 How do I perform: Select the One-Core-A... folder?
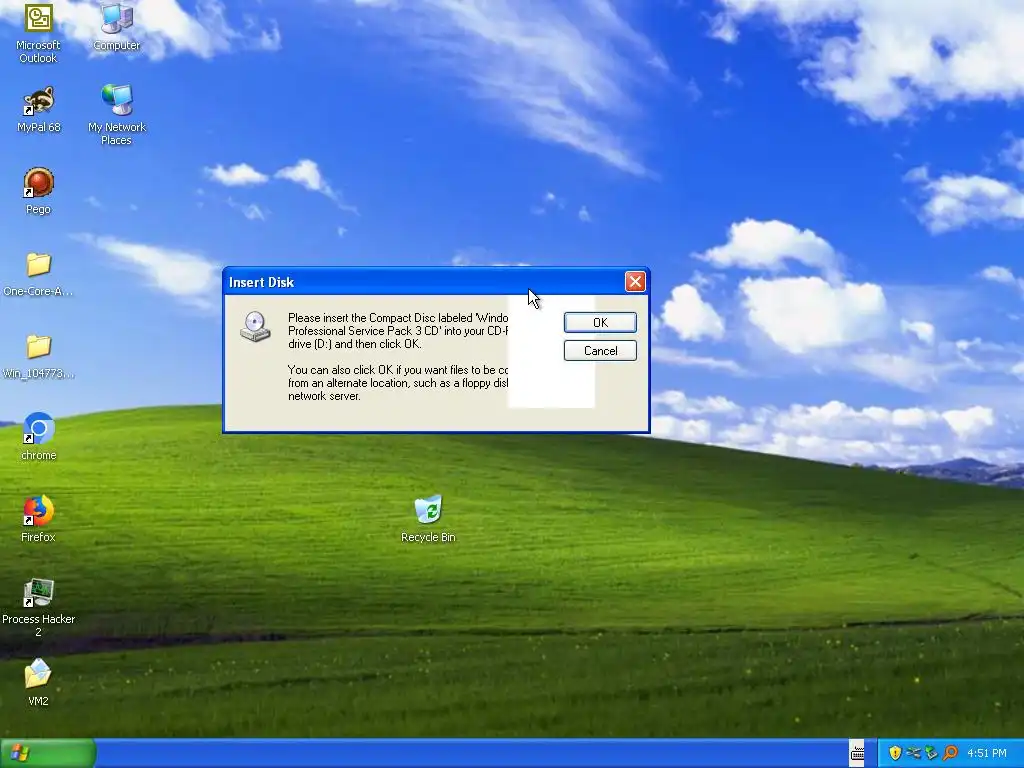(38, 274)
